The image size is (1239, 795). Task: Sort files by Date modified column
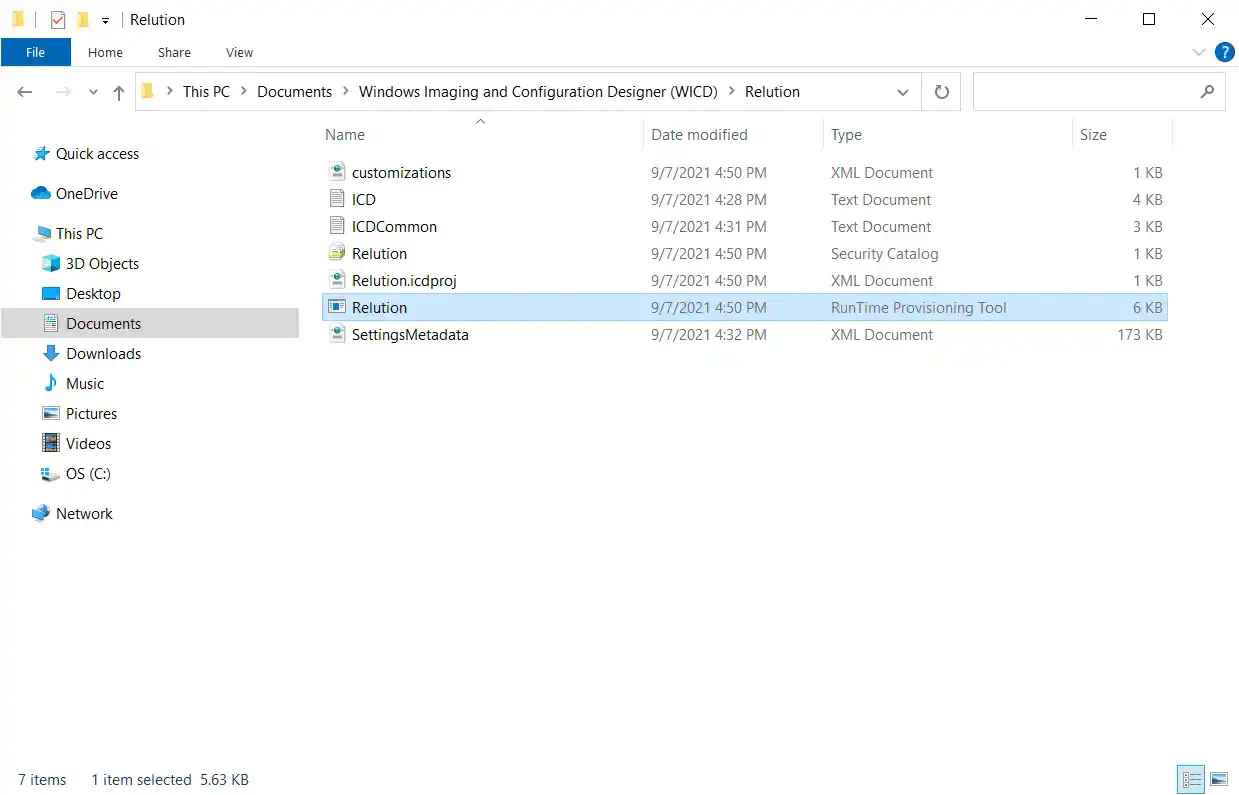point(699,135)
